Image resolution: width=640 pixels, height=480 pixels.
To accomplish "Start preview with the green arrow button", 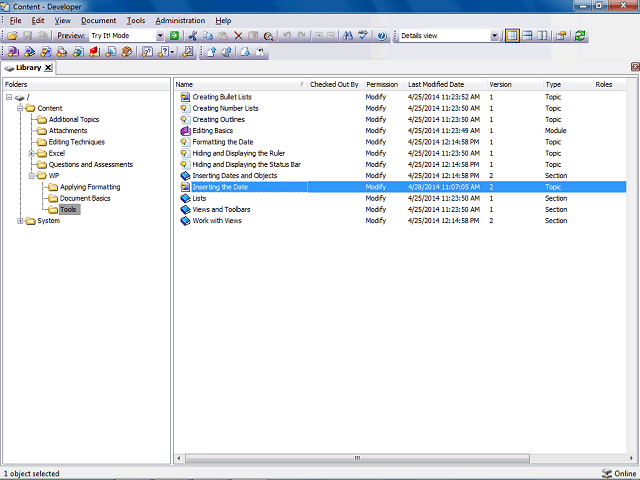I will point(175,36).
